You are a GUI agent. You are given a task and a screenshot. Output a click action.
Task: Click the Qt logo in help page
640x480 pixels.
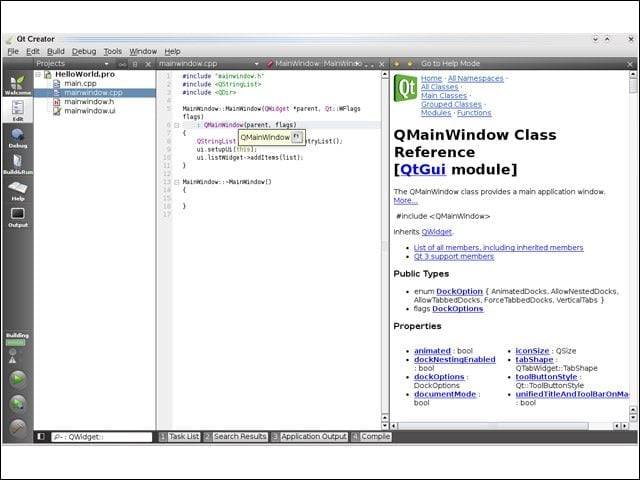click(x=405, y=88)
